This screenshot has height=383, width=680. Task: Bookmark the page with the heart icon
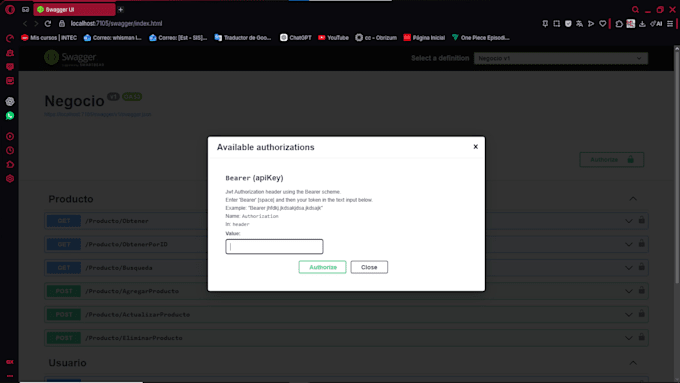(x=602, y=23)
